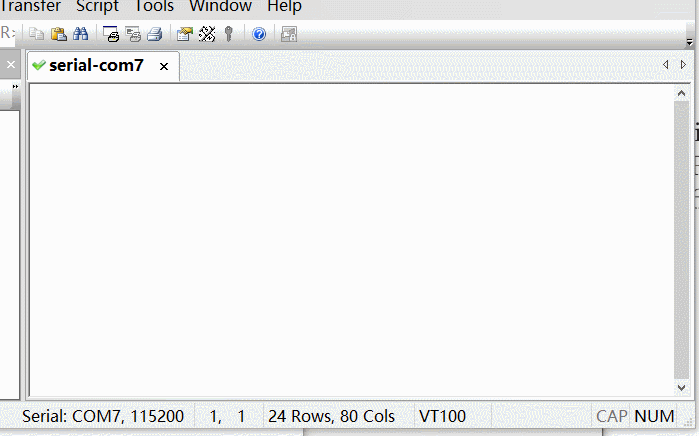Show next tabs with right arrow
Viewport: 699px width, 436px height.
click(x=683, y=65)
